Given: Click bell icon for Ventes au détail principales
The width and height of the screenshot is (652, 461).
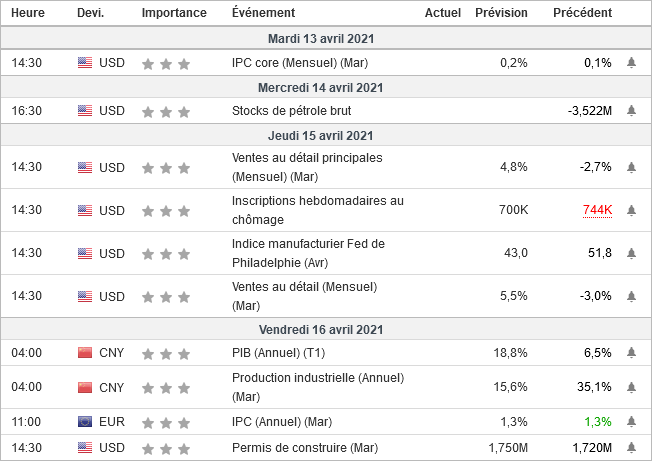Looking at the screenshot, I should pos(631,167).
